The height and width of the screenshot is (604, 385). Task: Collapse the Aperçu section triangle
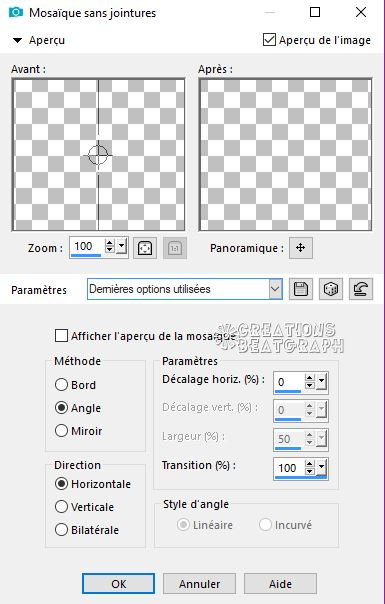click(x=17, y=40)
